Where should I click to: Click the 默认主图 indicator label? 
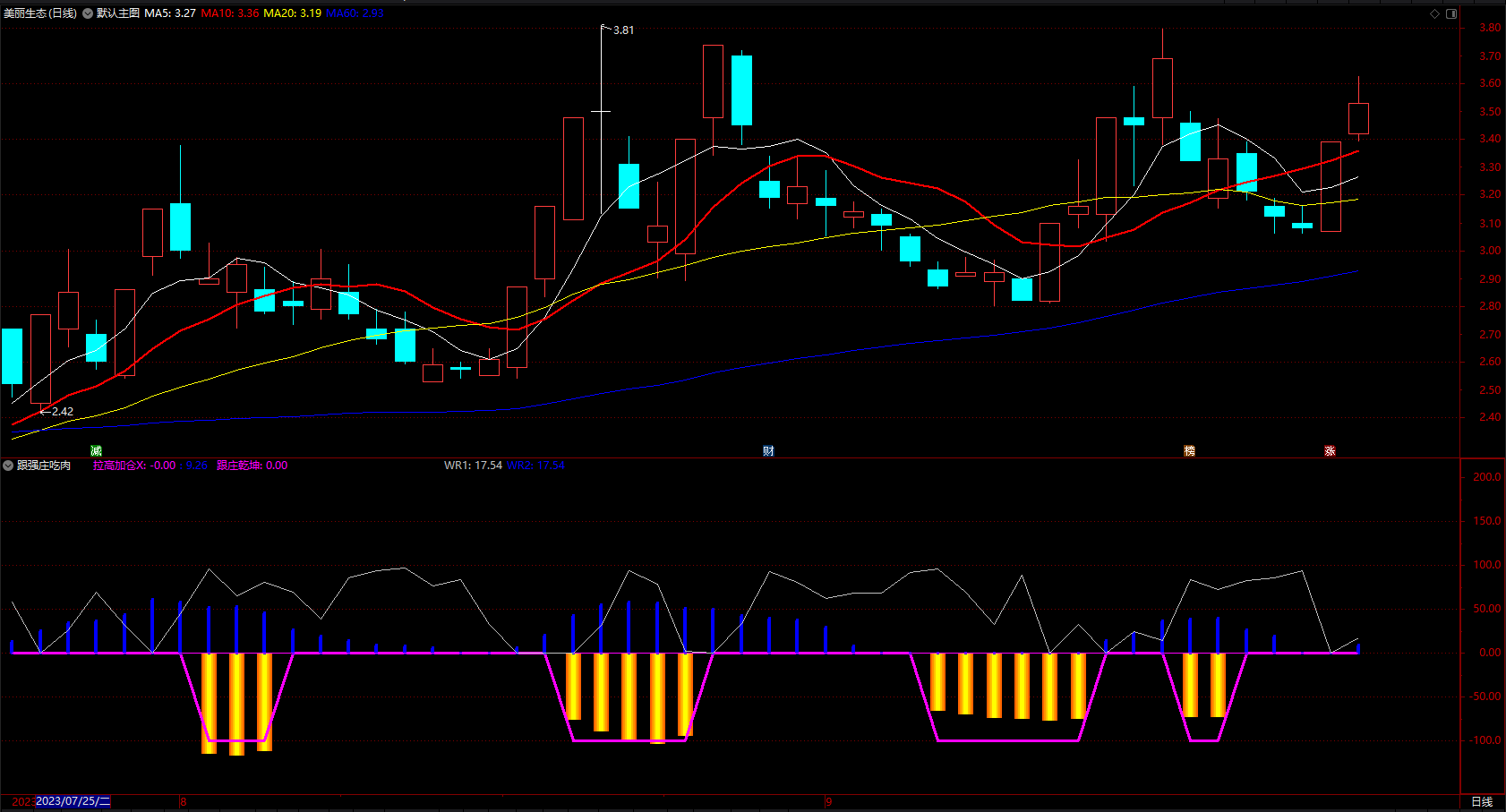(x=118, y=13)
